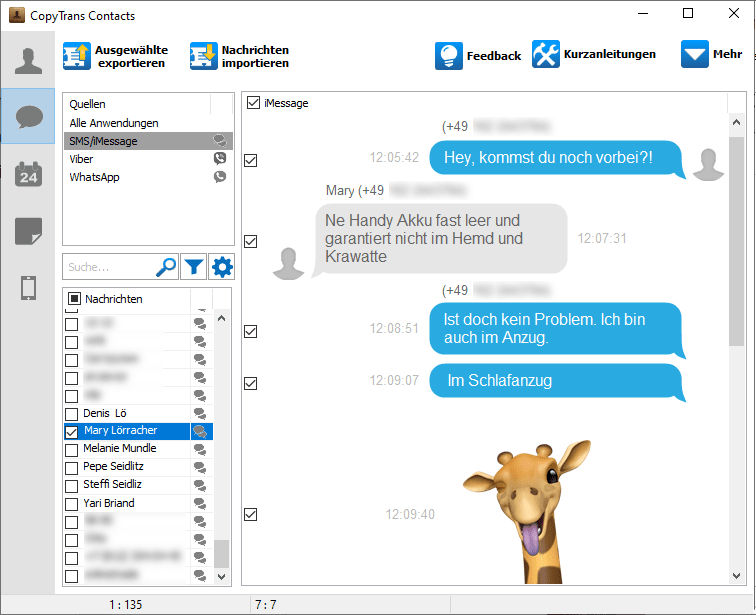Screen dimensions: 756x615
Task: Click the 'Ist doch kein Problem' bubble
Action: [x=556, y=329]
